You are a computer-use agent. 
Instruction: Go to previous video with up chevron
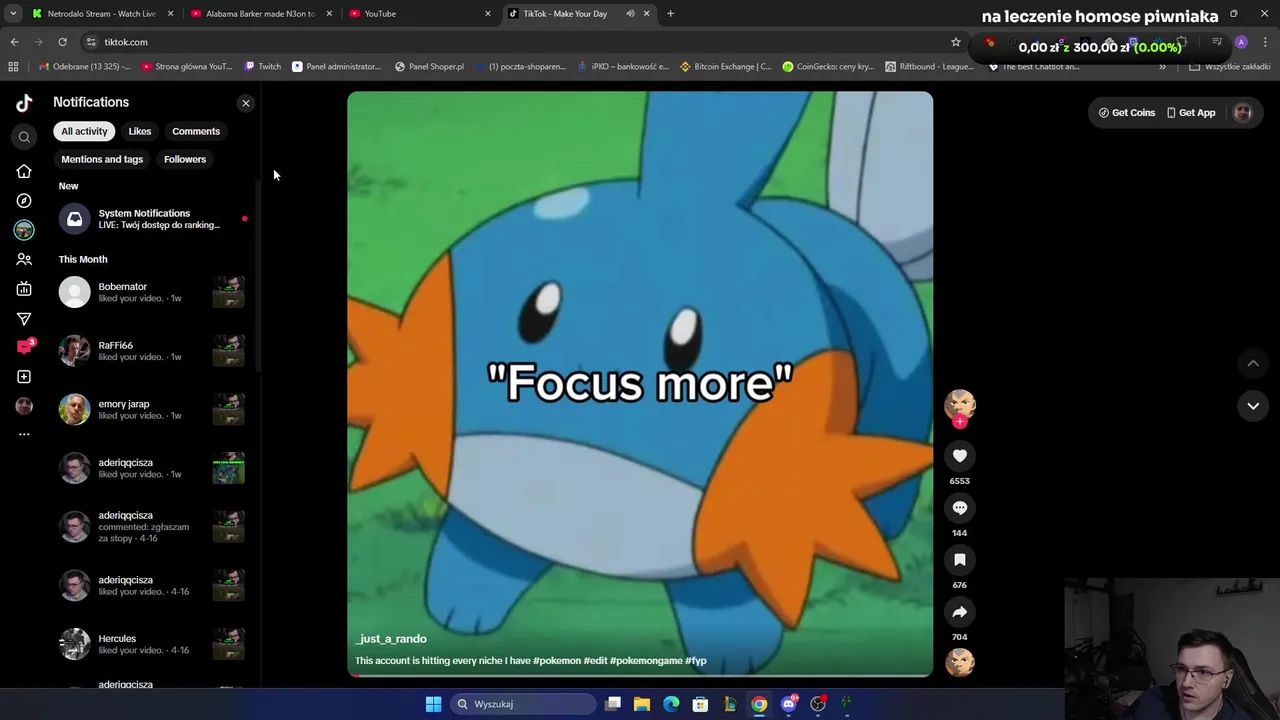point(1253,364)
